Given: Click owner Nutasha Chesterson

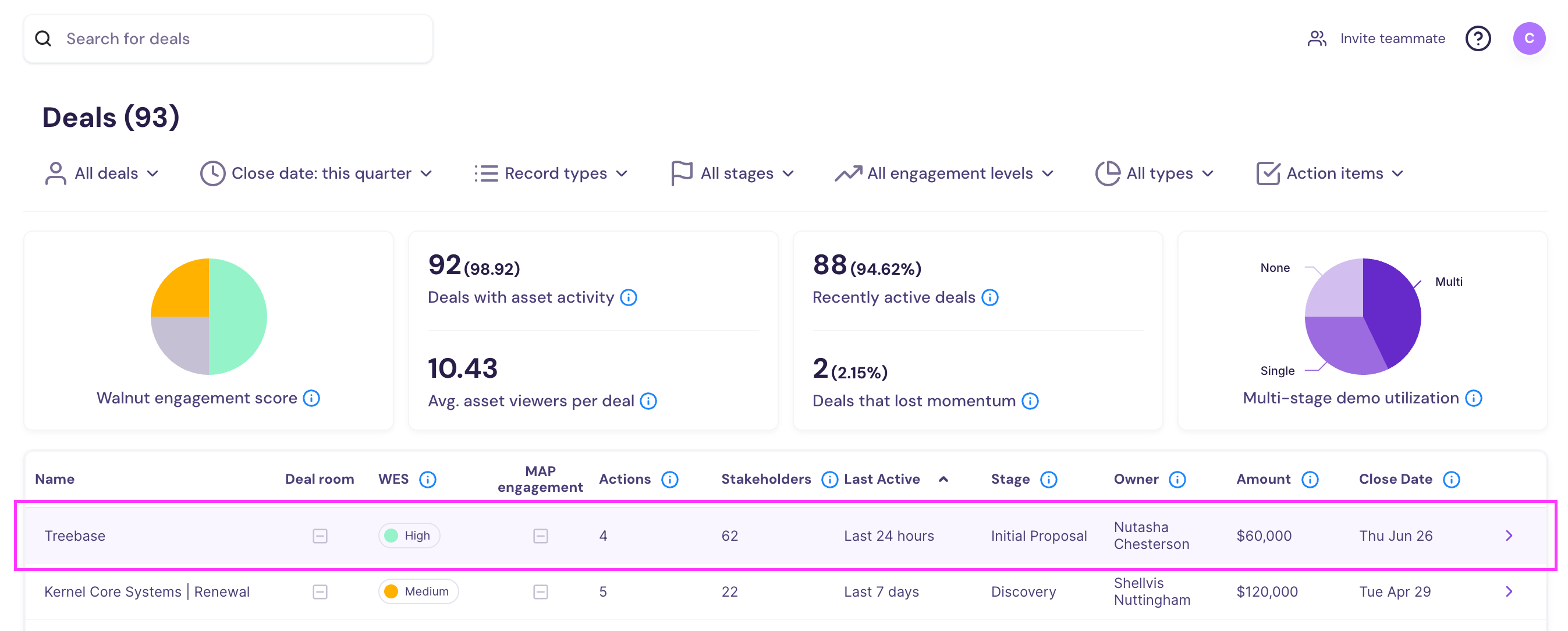Looking at the screenshot, I should point(1151,536).
